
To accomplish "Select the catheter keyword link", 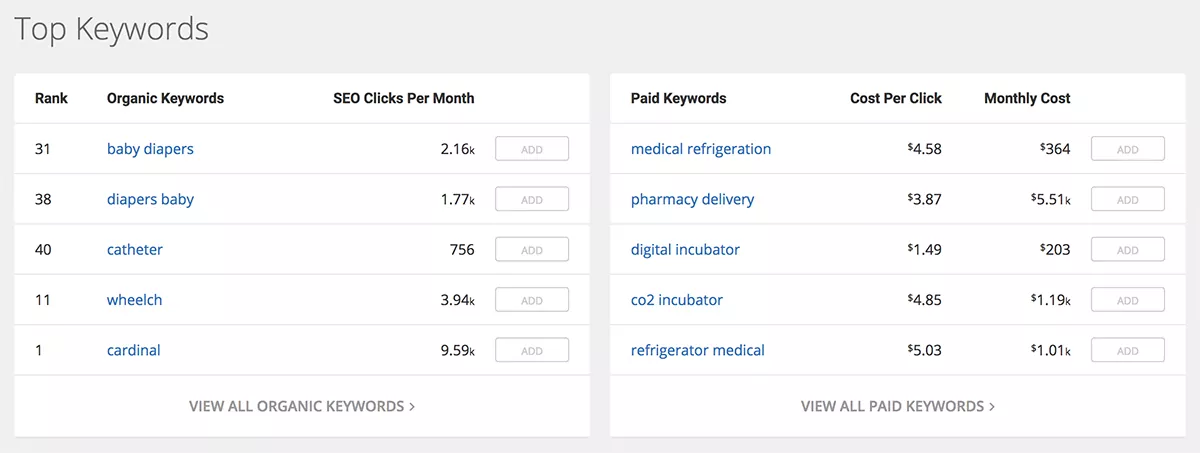I will [x=135, y=250].
